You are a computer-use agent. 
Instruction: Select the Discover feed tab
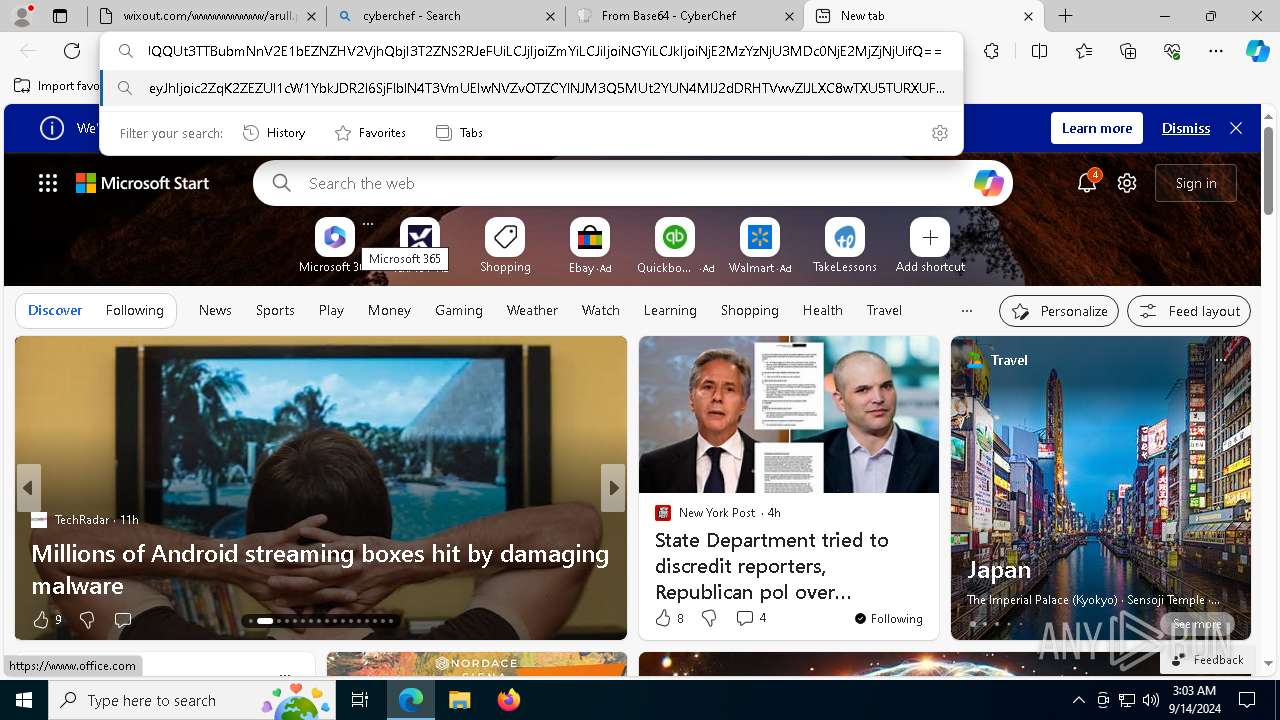click(55, 310)
